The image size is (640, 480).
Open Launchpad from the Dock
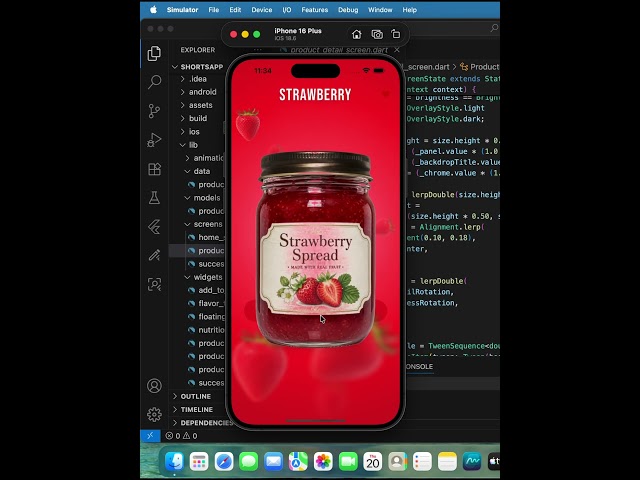(x=199, y=462)
